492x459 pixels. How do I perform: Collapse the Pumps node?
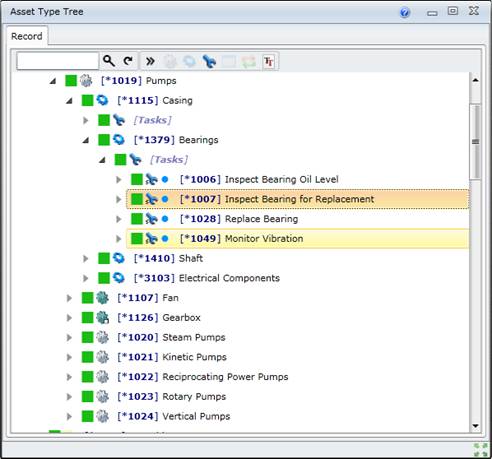(53, 81)
